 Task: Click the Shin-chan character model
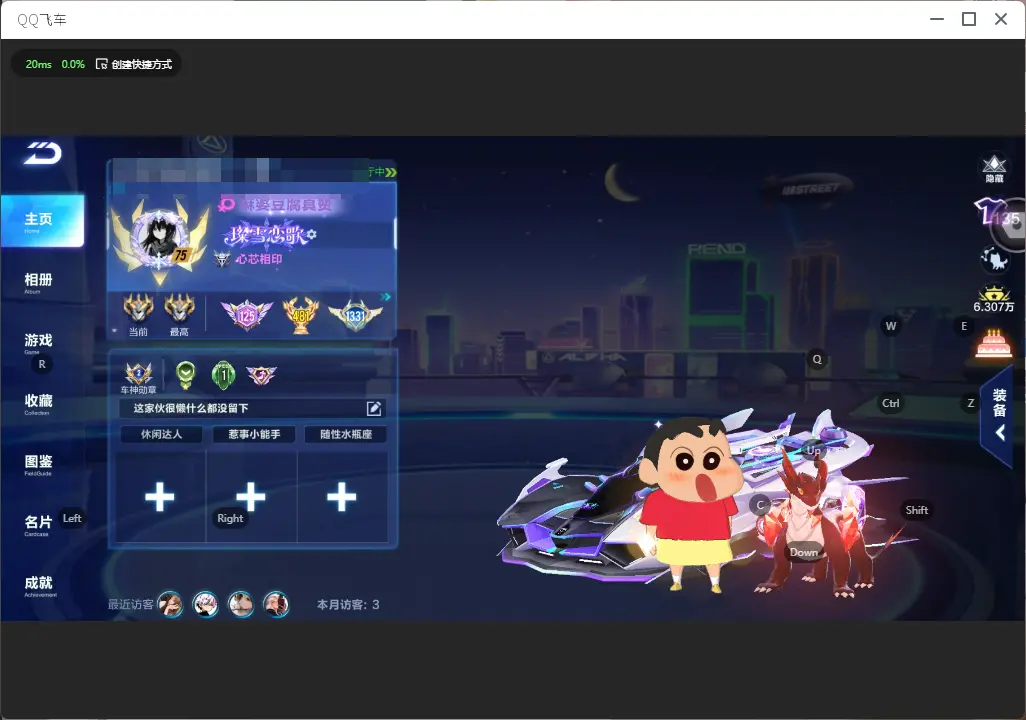tap(694, 505)
